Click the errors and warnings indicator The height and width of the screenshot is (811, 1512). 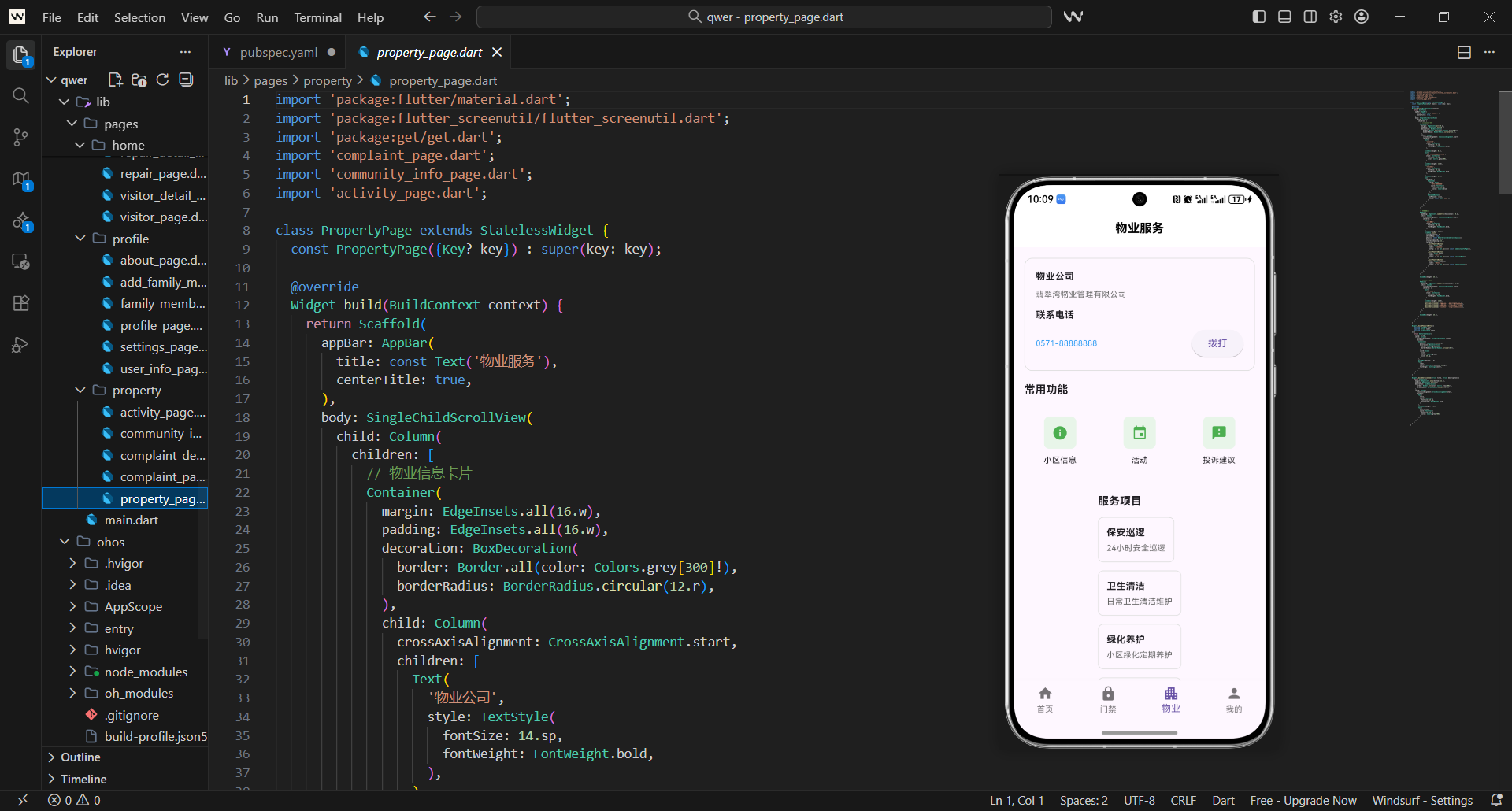[74, 800]
